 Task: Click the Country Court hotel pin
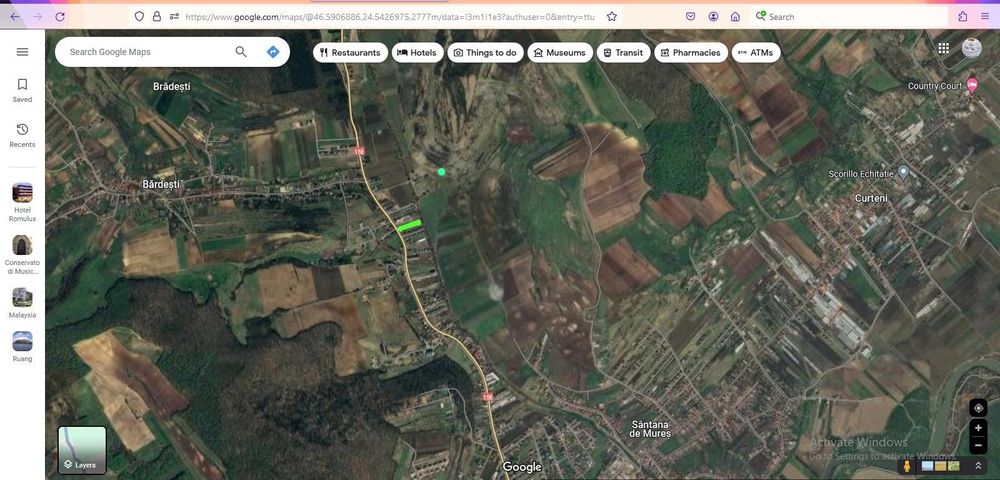click(972, 85)
